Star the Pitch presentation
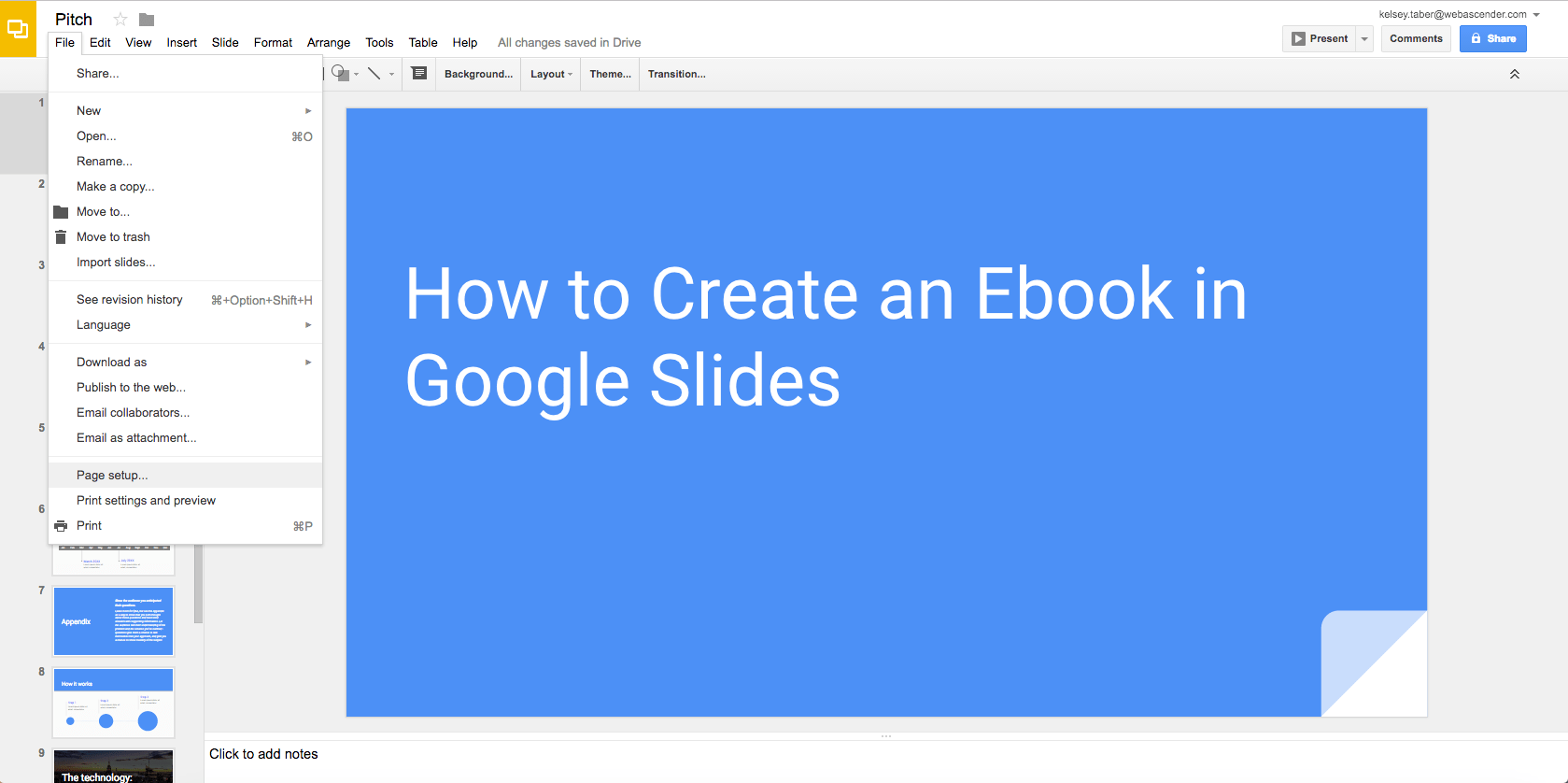This screenshot has width=1568, height=783. pyautogui.click(x=120, y=19)
